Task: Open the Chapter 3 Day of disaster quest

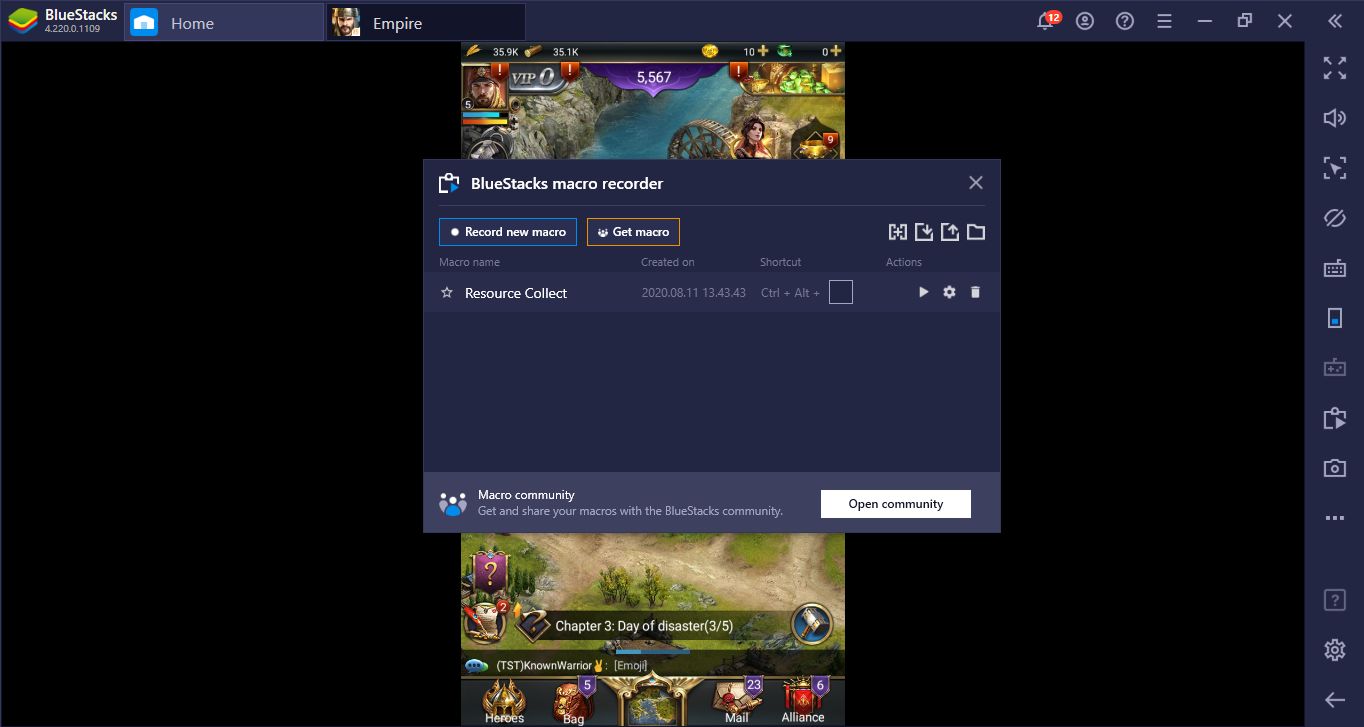Action: coord(644,626)
